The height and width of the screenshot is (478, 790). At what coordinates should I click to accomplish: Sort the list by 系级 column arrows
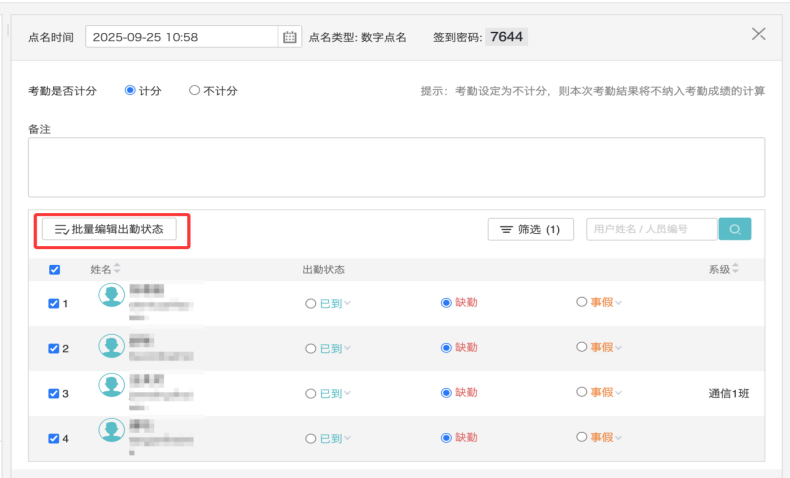click(x=736, y=269)
